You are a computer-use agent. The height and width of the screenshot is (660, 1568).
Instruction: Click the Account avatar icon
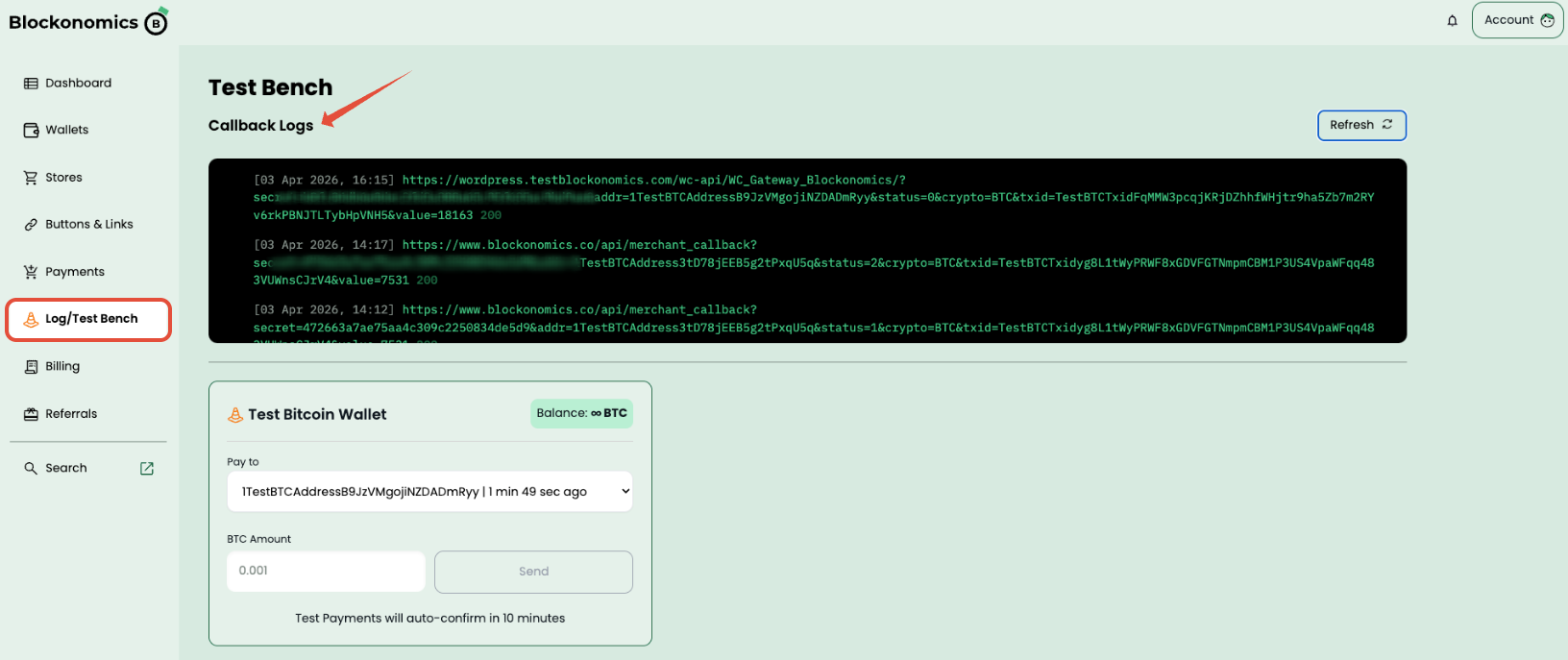point(1547,20)
